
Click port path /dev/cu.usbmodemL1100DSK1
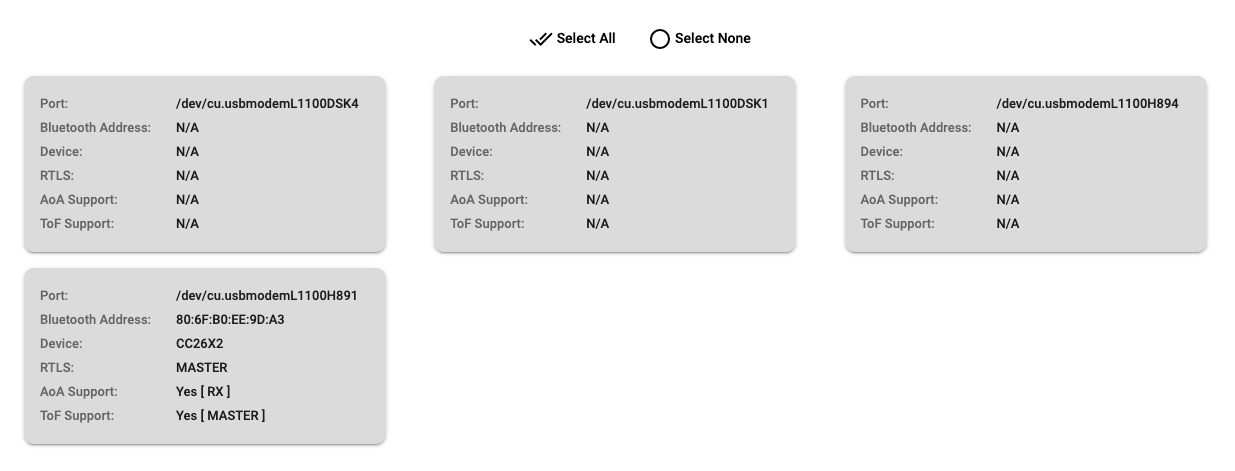[677, 104]
